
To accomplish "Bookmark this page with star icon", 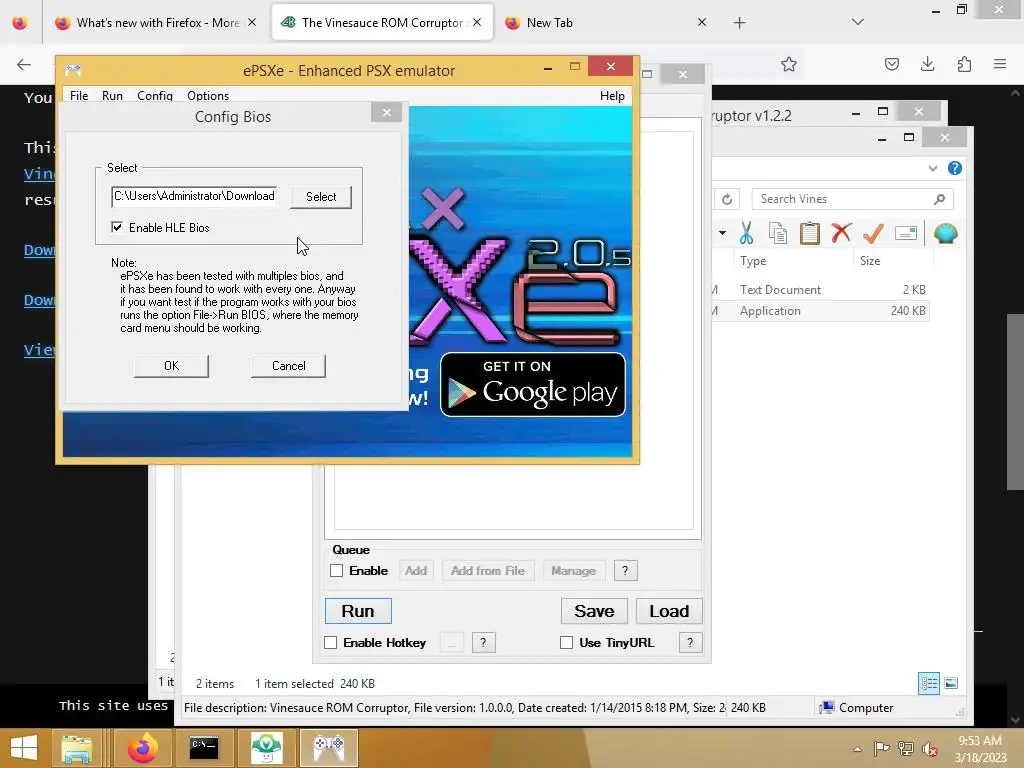I will (789, 64).
